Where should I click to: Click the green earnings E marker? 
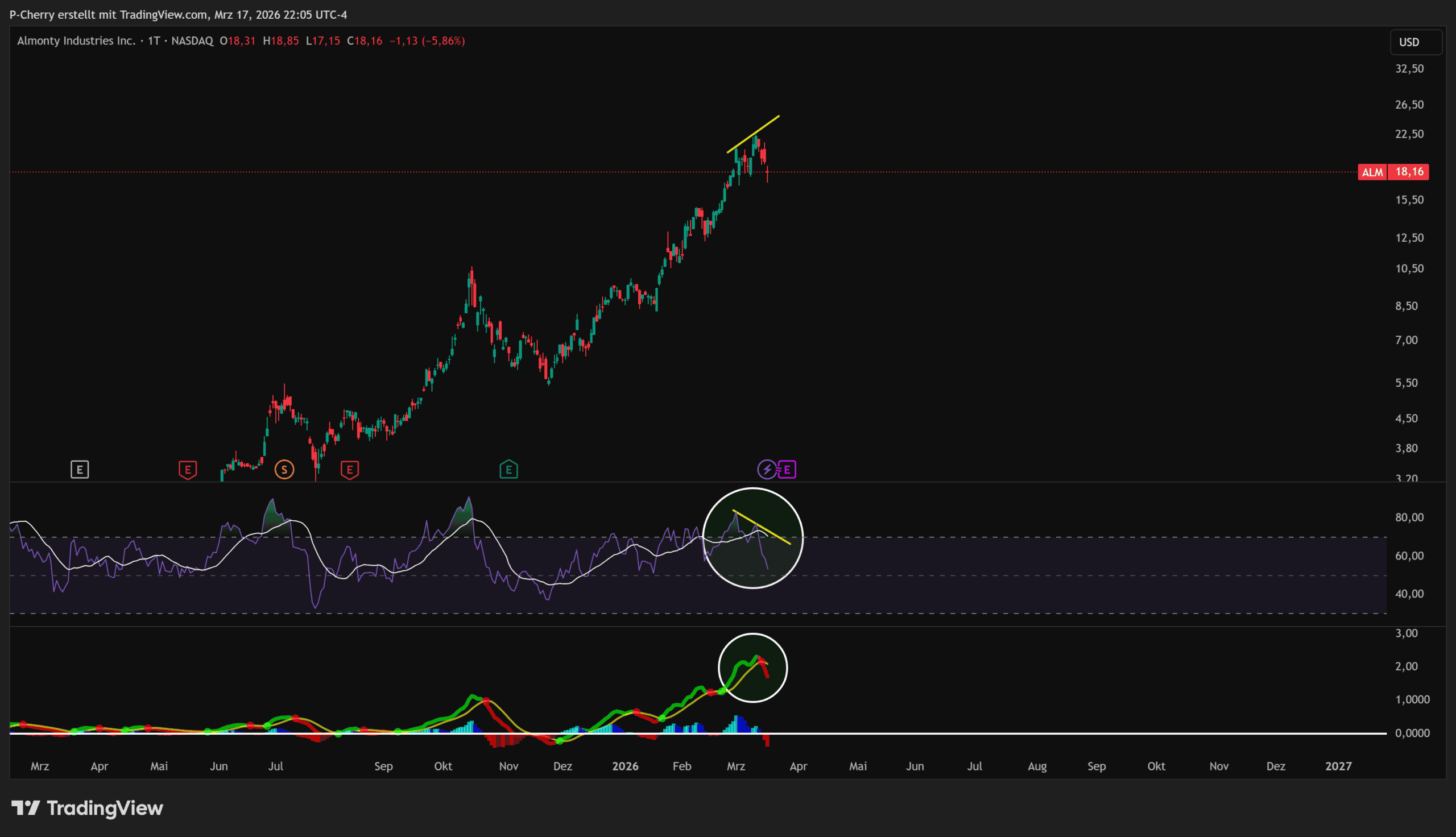click(x=508, y=470)
